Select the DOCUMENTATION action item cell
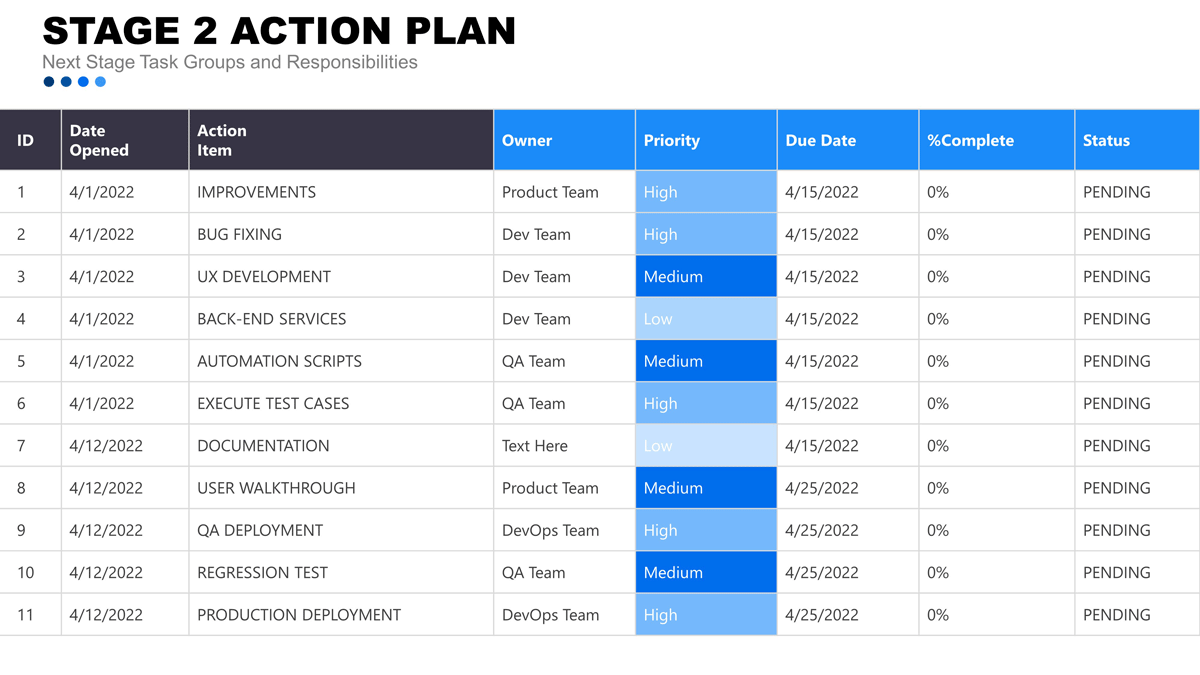The height and width of the screenshot is (675, 1200). pyautogui.click(x=341, y=446)
